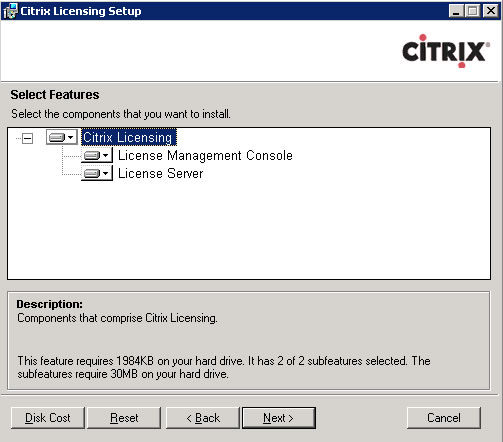Select the Citrix Licensing tree item
This screenshot has width=503, height=442.
pos(128,137)
